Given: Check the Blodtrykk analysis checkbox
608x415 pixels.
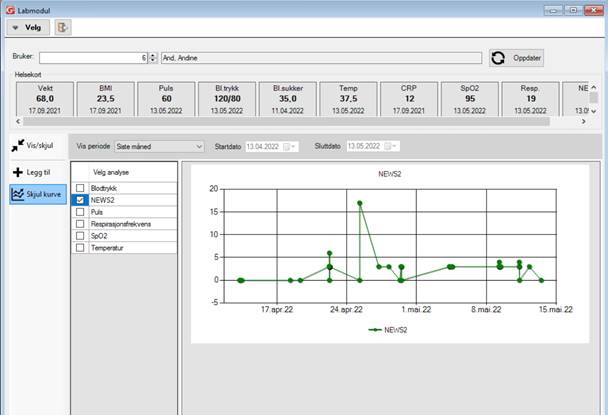Looking at the screenshot, I should (80, 188).
